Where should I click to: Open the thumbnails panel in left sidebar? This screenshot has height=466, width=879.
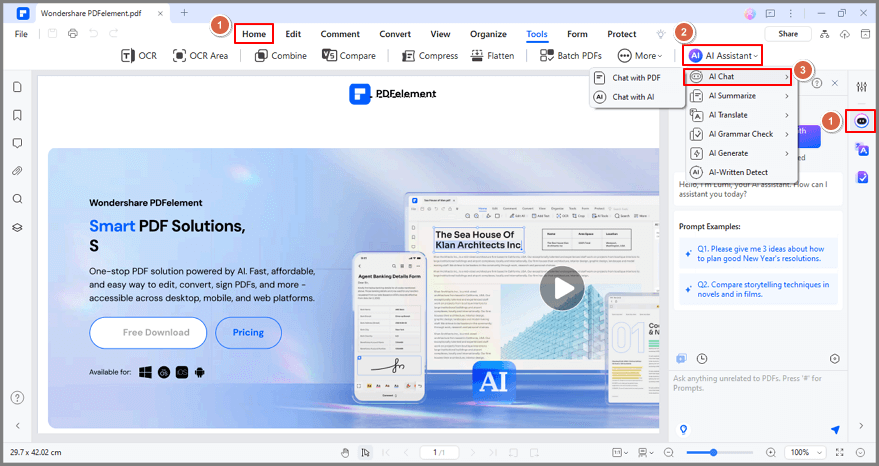pyautogui.click(x=17, y=87)
